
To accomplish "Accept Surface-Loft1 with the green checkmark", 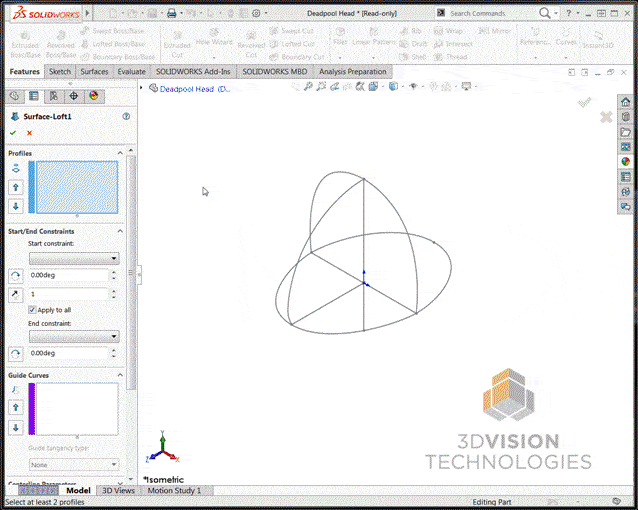I will (13, 133).
